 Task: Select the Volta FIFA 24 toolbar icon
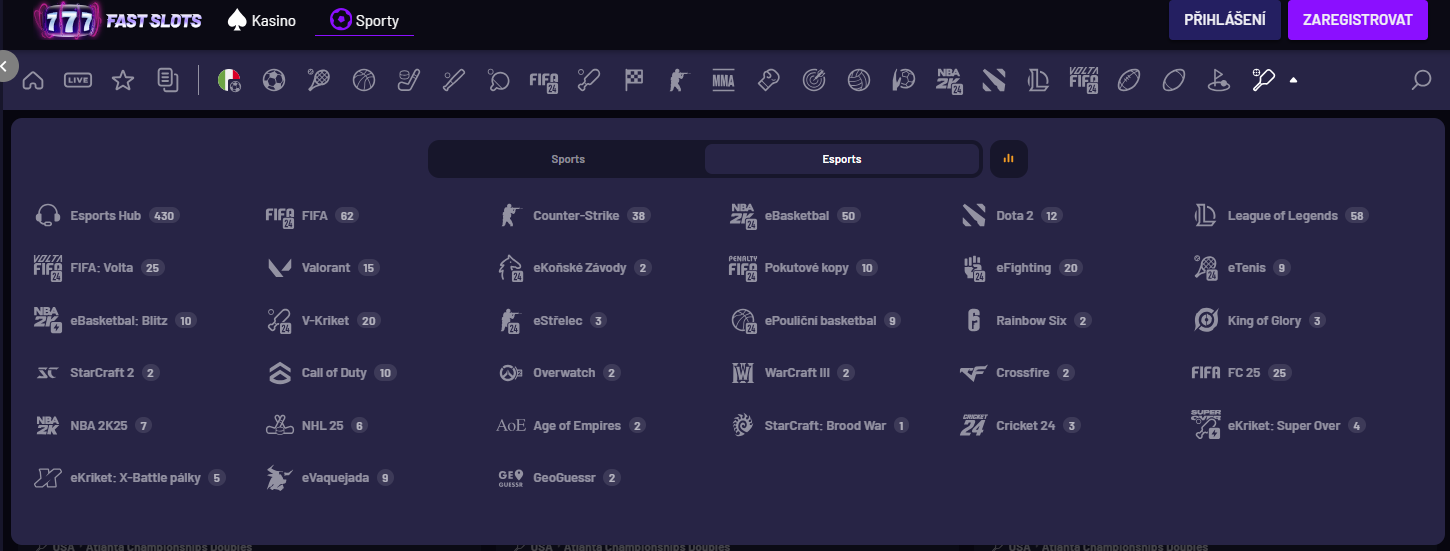click(1084, 81)
